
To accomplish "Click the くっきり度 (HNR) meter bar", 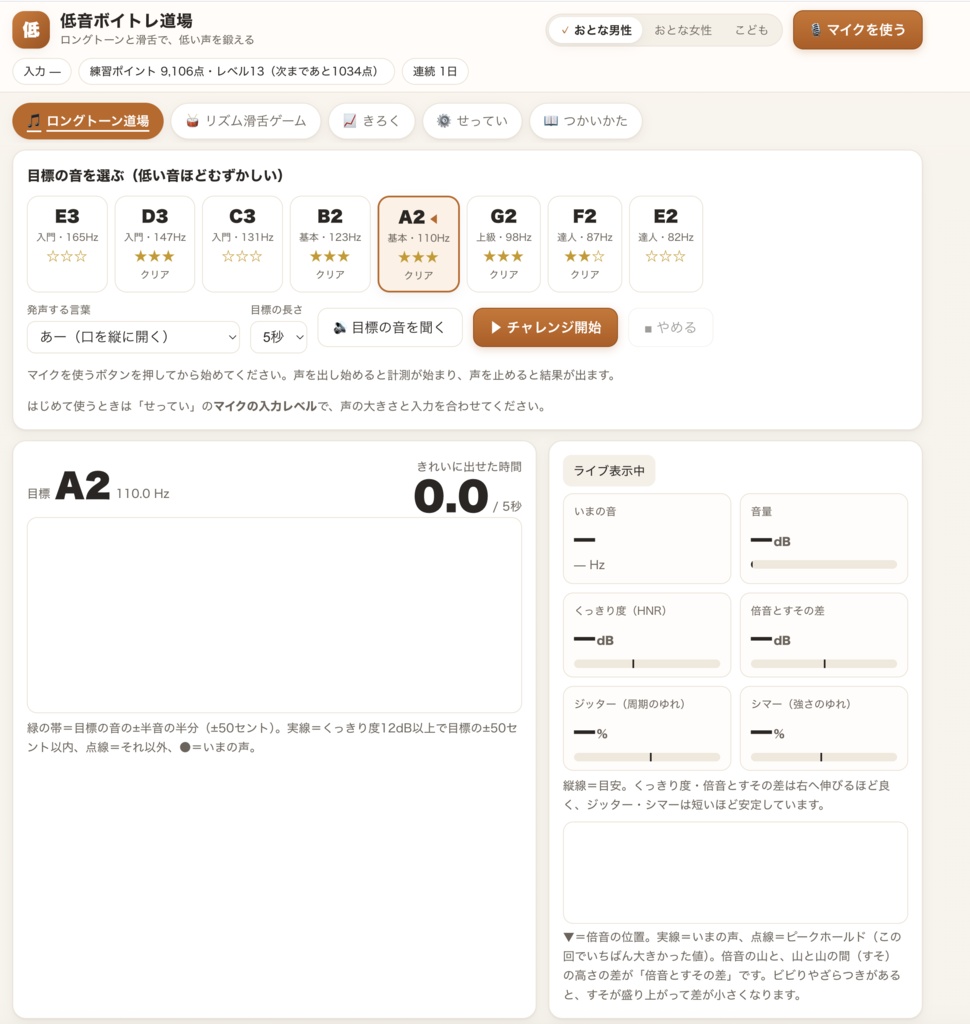I will click(647, 664).
